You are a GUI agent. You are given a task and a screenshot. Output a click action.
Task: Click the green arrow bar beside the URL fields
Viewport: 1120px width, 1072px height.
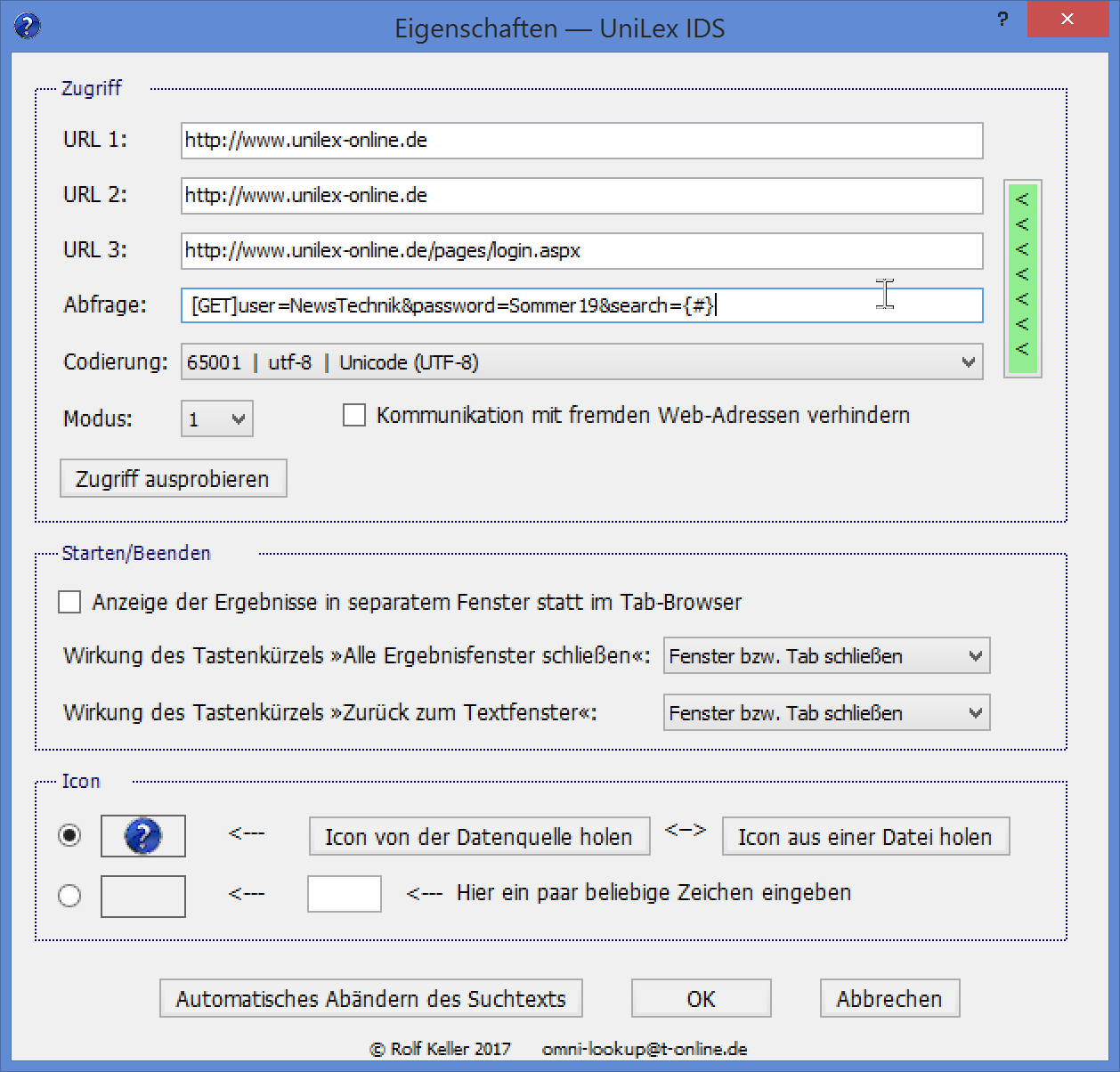(1022, 279)
